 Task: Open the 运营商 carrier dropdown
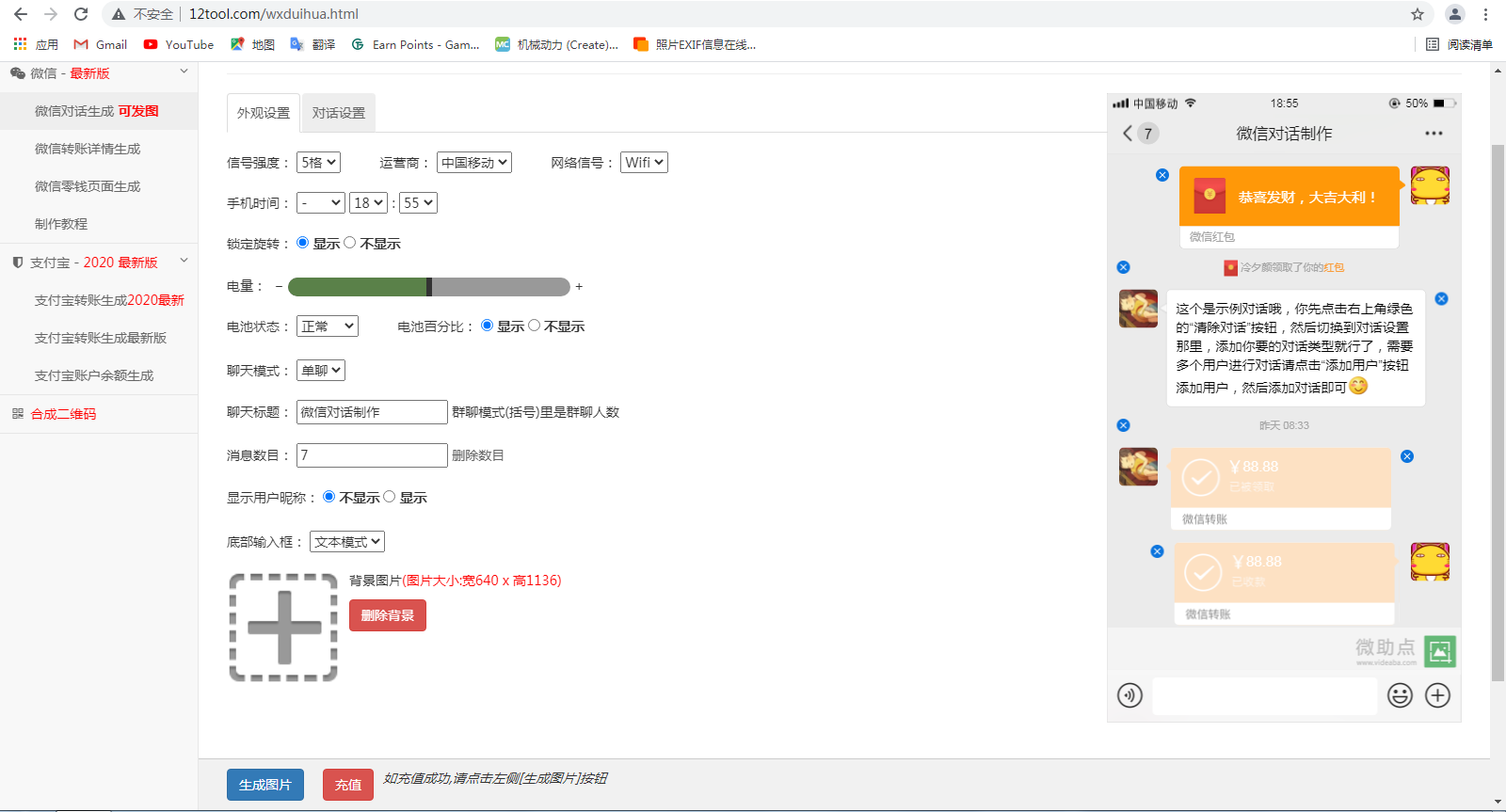473,163
